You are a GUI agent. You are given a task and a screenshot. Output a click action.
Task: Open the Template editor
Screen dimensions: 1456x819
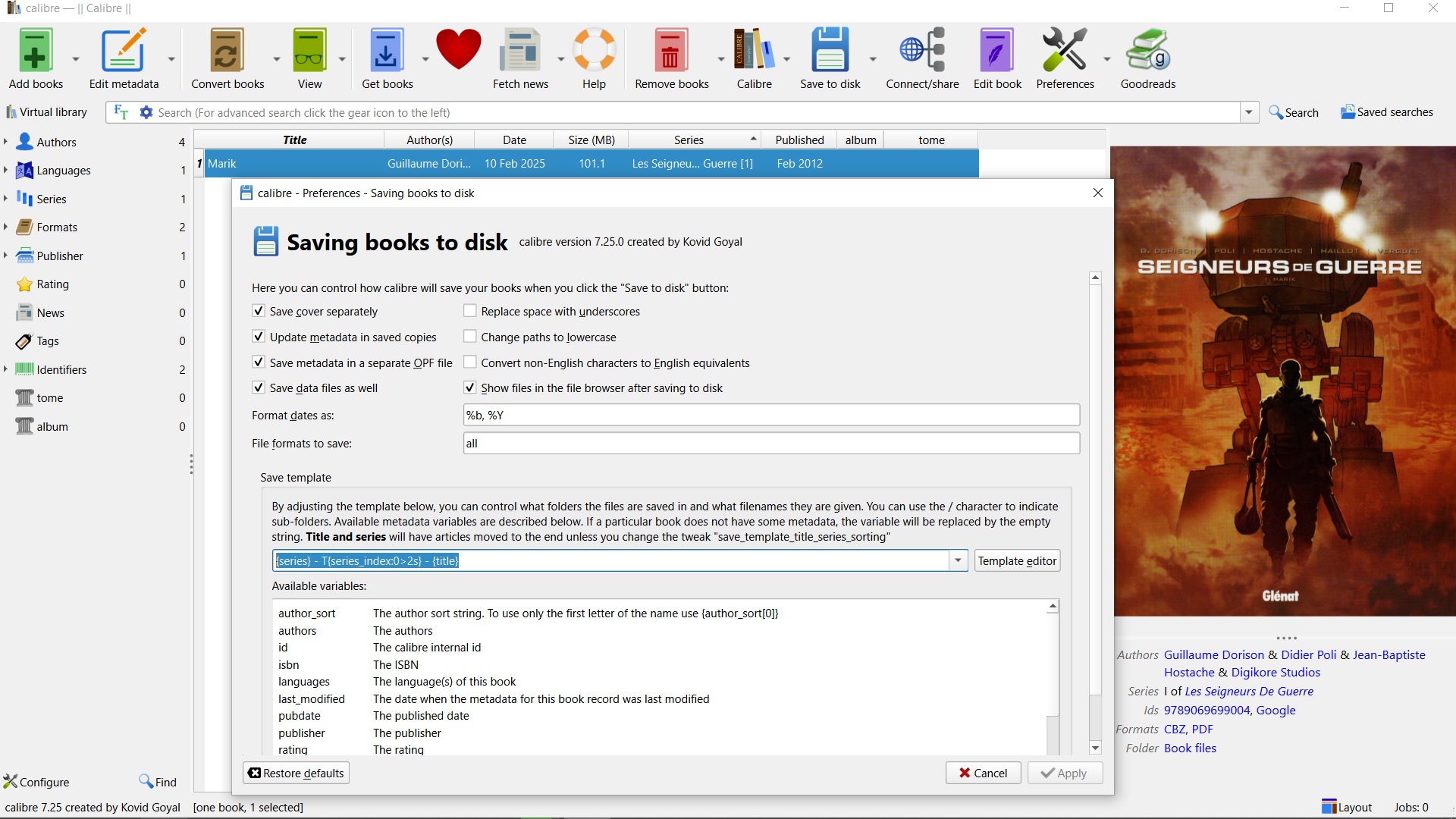pyautogui.click(x=1017, y=560)
